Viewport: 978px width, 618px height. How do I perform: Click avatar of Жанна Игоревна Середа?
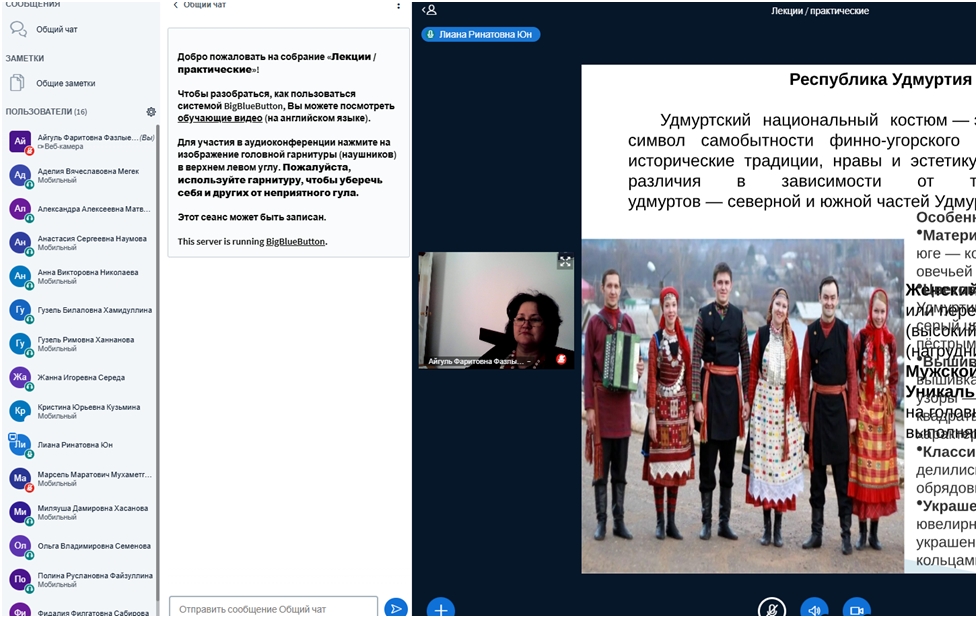coord(20,377)
